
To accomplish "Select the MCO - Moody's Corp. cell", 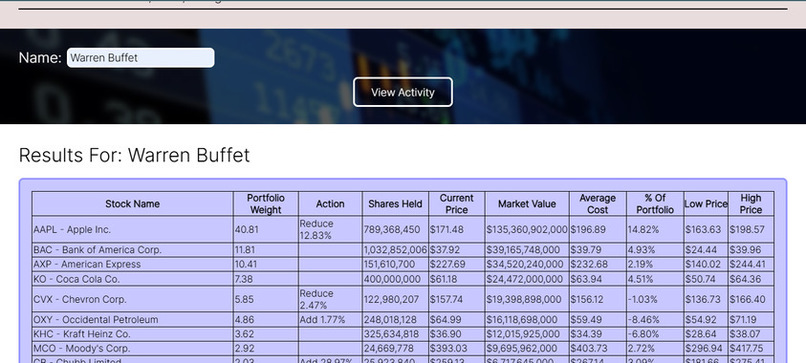I will [x=133, y=348].
